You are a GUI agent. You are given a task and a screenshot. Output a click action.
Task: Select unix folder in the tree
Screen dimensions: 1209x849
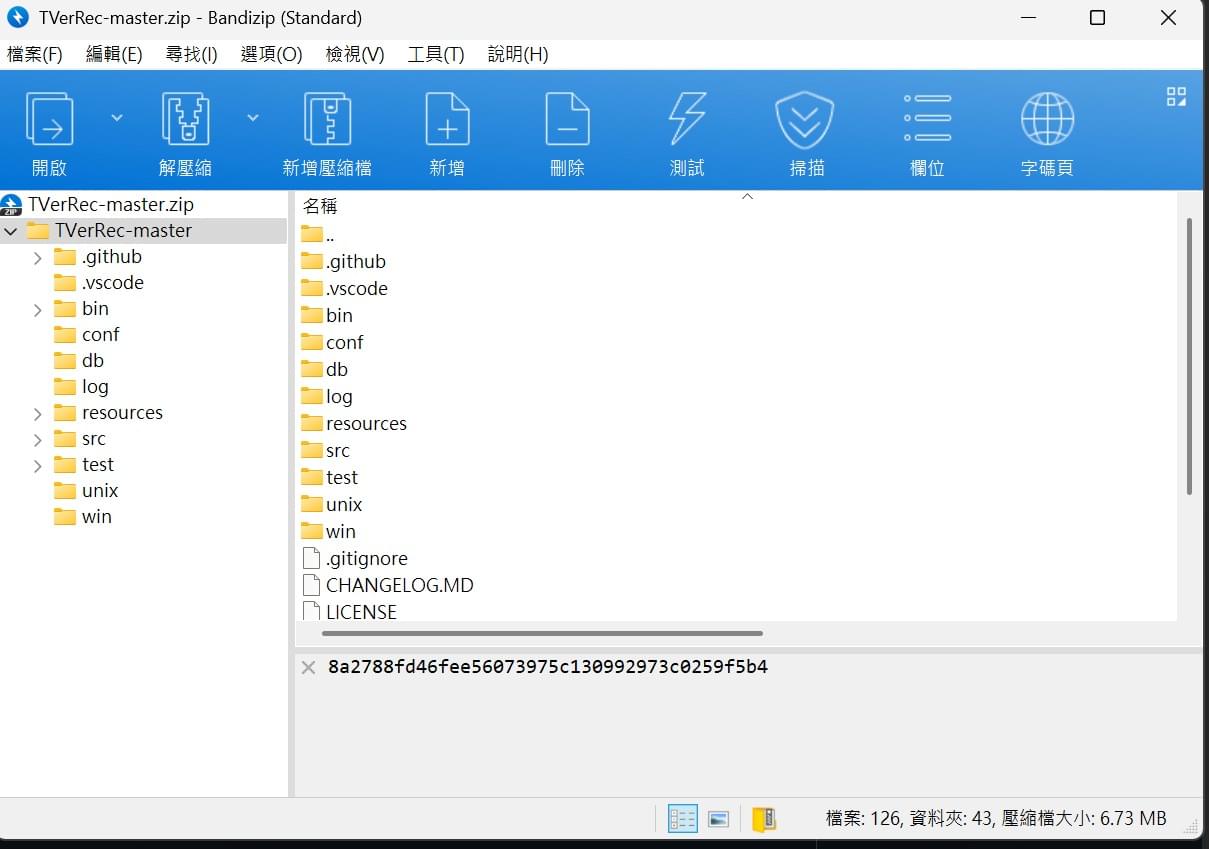87,491
